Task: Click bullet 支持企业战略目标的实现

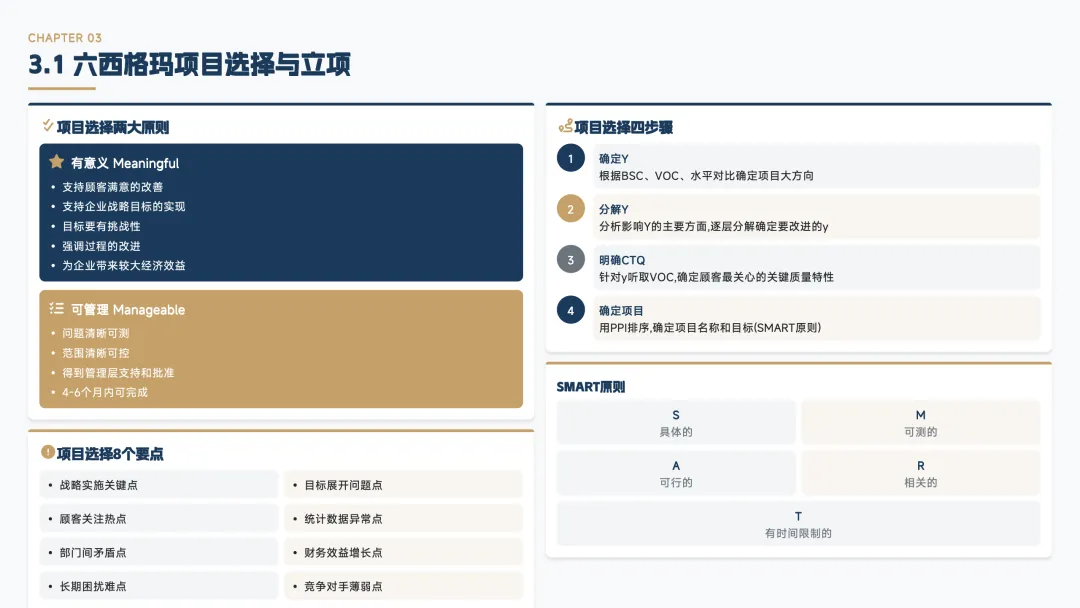Action: point(124,207)
